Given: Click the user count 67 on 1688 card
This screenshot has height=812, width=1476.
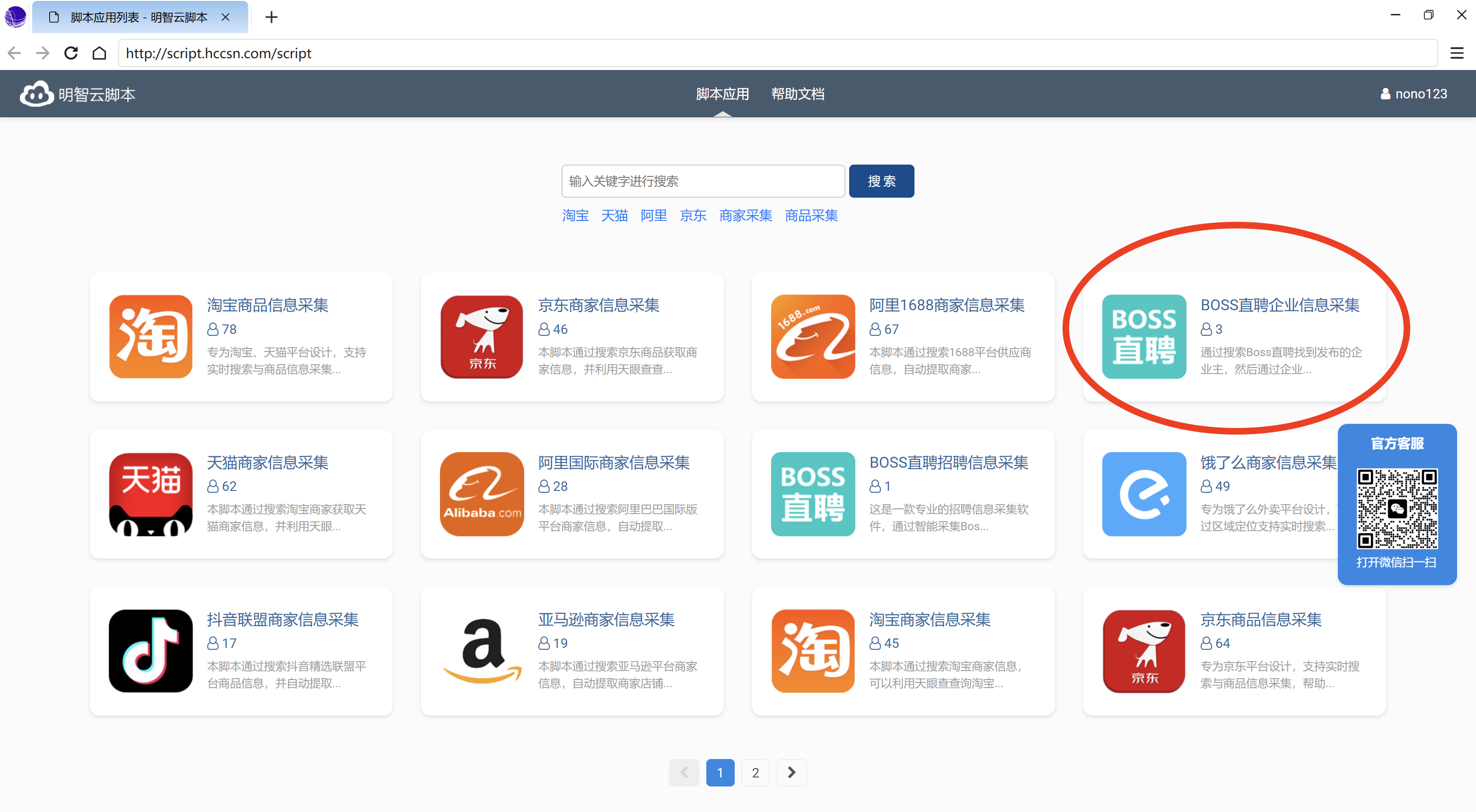Looking at the screenshot, I should pos(892,330).
